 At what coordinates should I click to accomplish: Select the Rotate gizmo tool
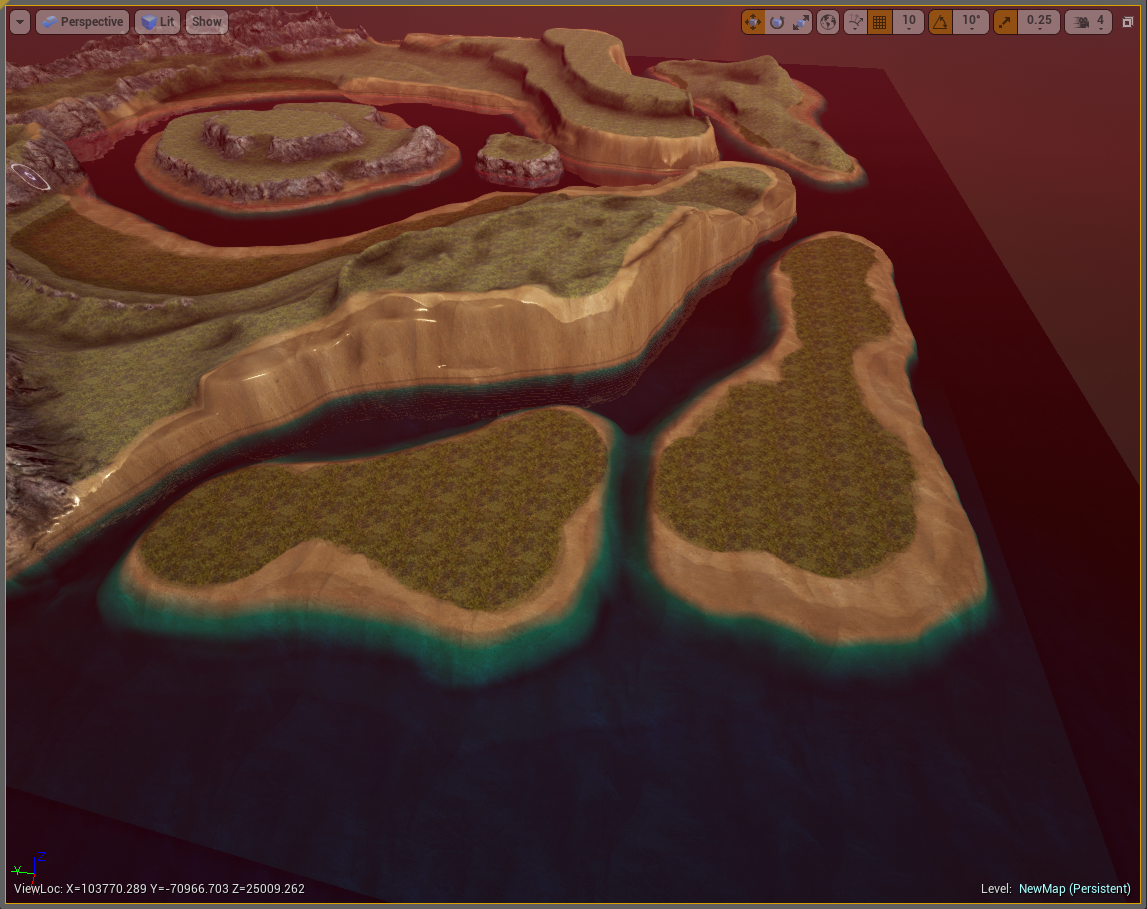point(777,22)
